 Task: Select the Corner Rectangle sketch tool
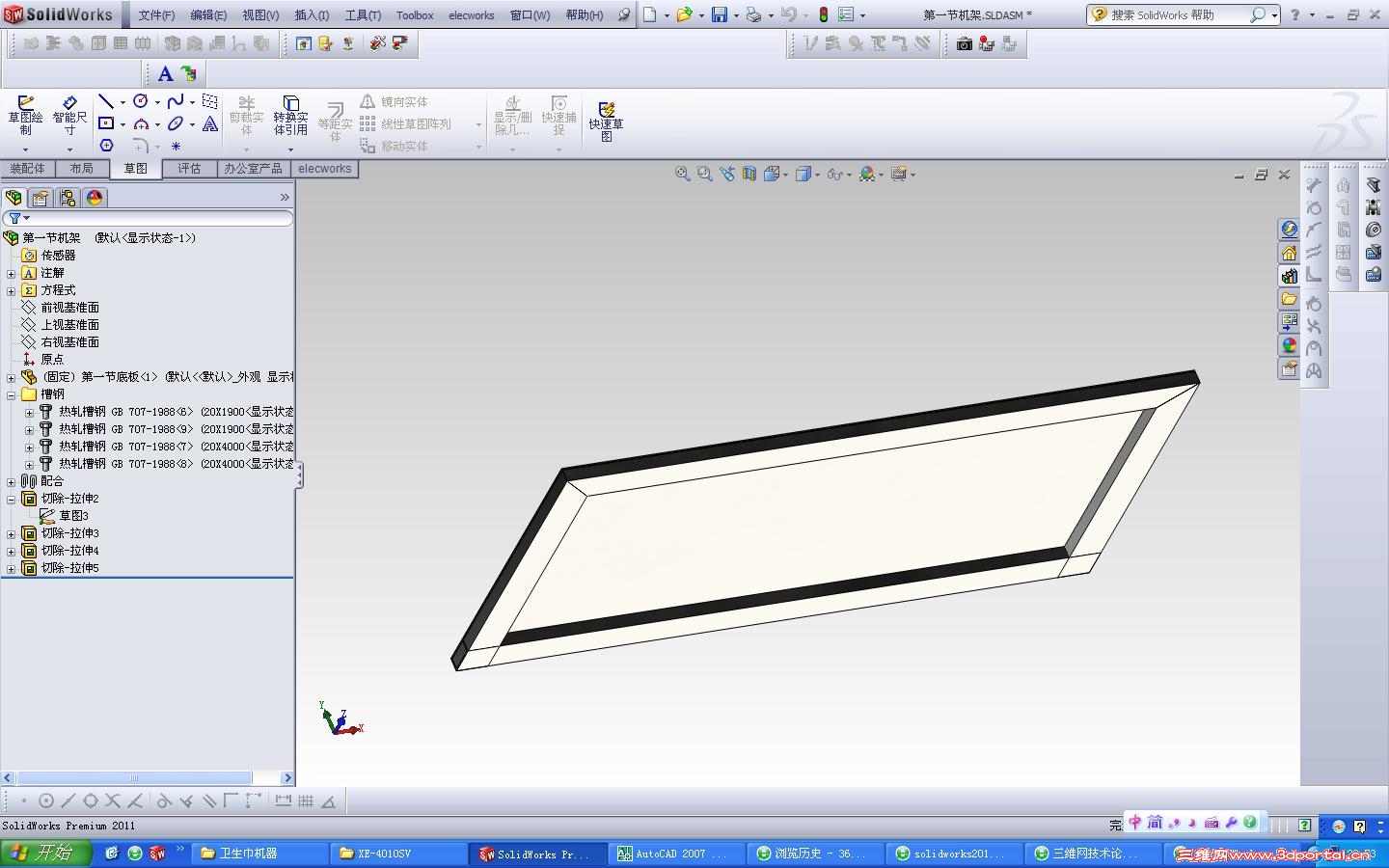point(106,123)
